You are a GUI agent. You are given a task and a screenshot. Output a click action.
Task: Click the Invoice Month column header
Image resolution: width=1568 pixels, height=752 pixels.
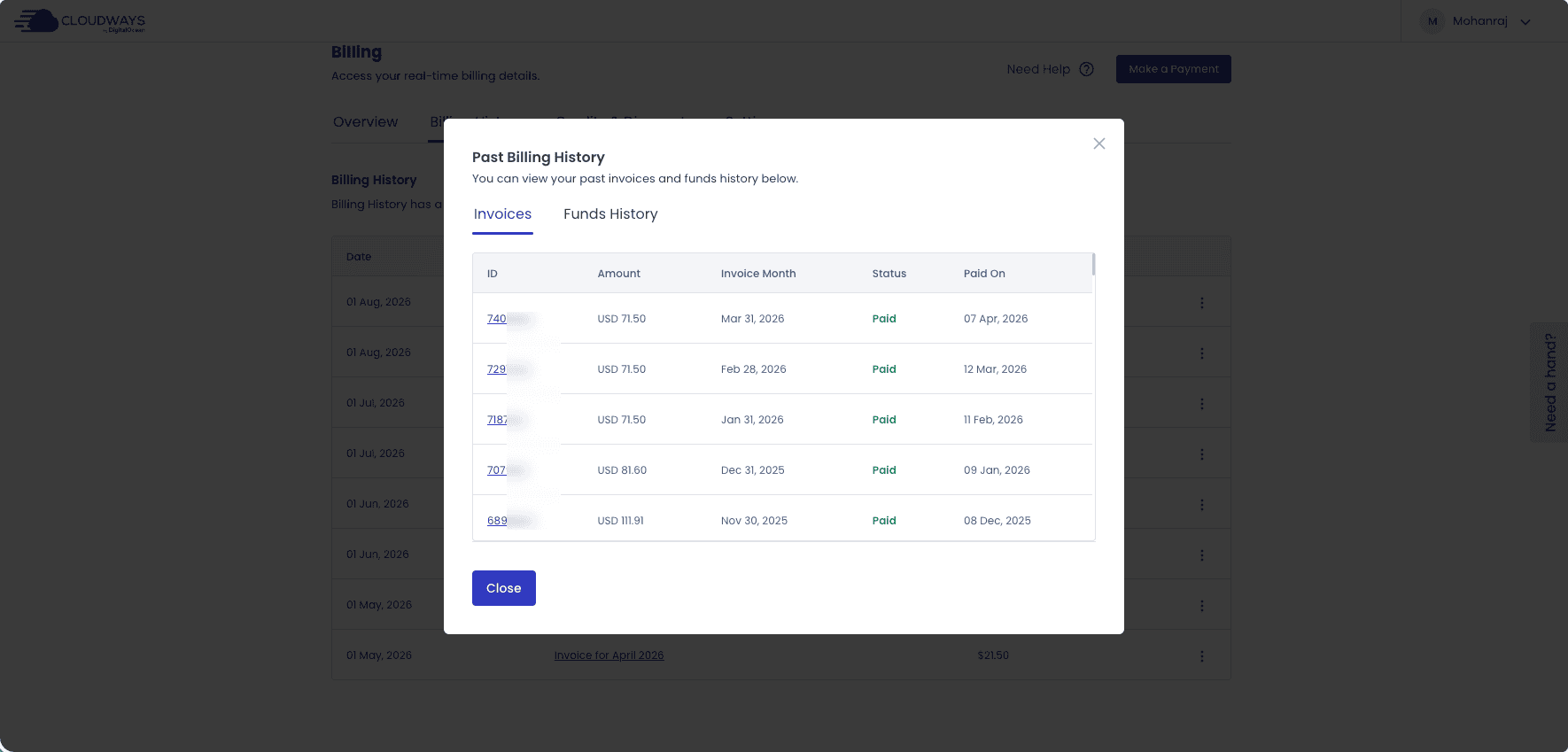point(758,274)
